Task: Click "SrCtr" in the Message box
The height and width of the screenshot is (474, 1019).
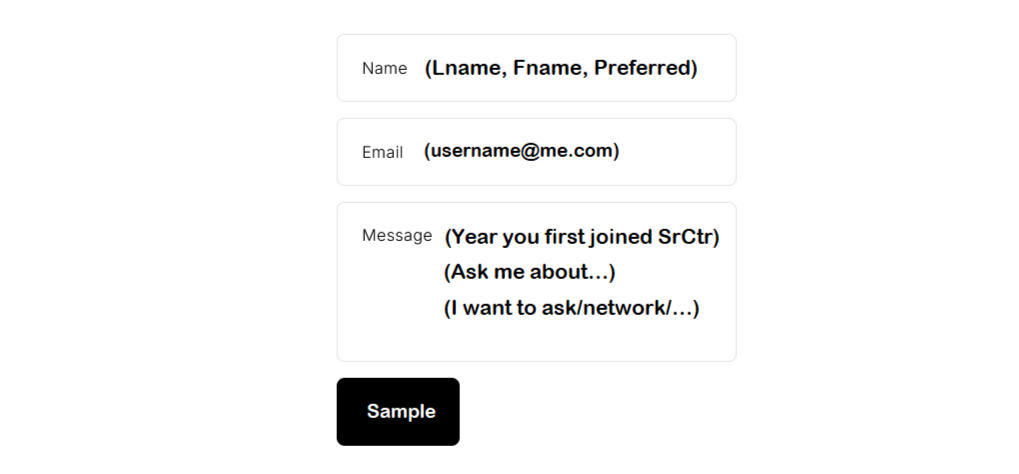Action: (x=686, y=237)
